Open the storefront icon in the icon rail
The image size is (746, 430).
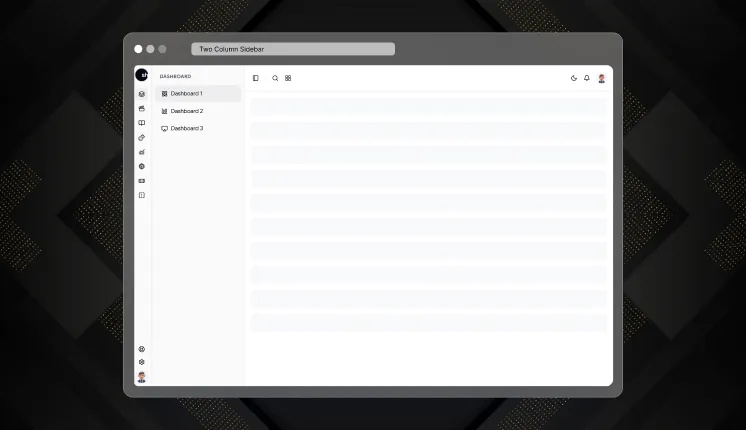point(142,108)
